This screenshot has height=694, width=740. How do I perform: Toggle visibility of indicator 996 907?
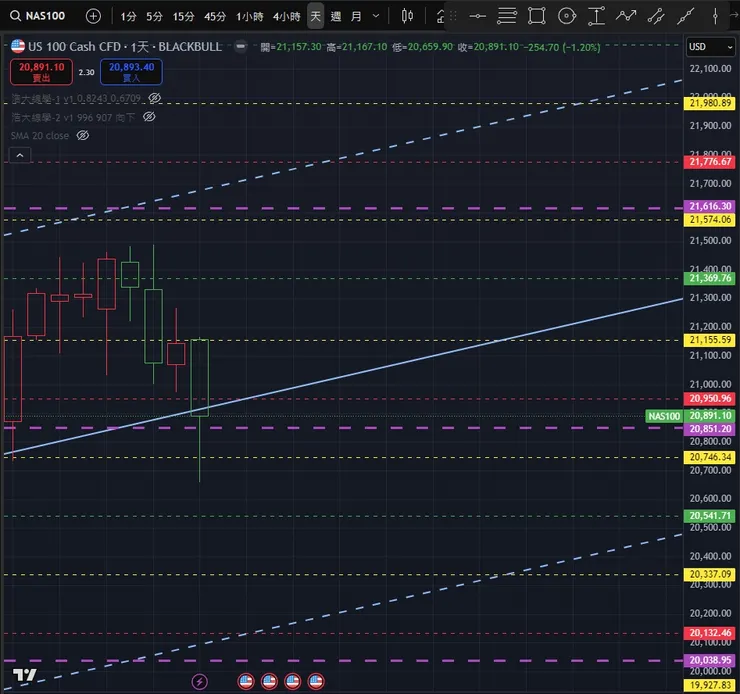point(149,117)
